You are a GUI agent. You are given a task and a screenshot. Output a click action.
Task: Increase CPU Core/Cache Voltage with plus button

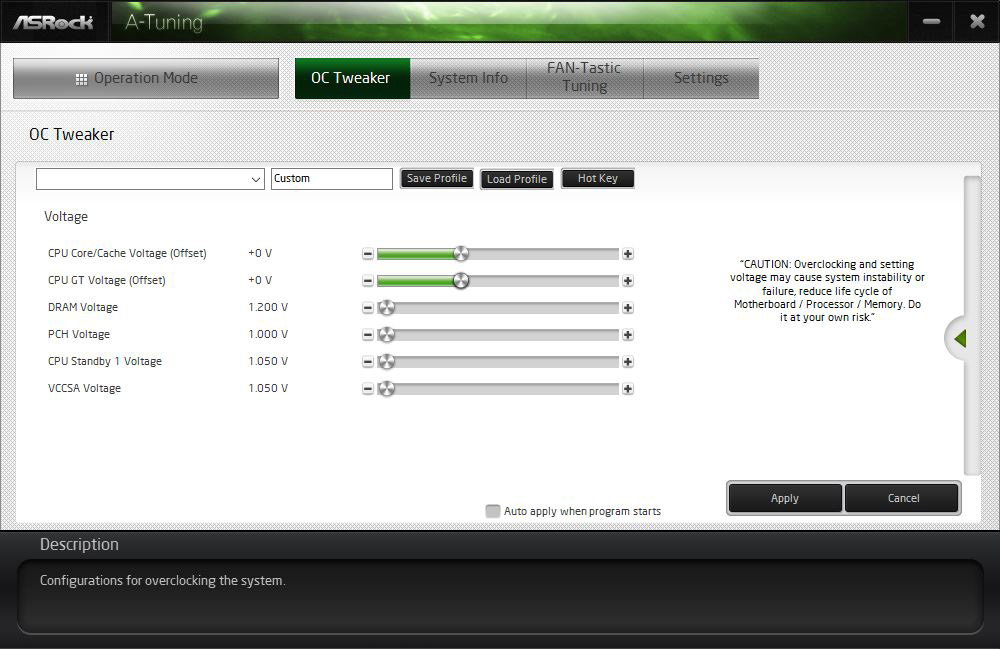tap(628, 254)
